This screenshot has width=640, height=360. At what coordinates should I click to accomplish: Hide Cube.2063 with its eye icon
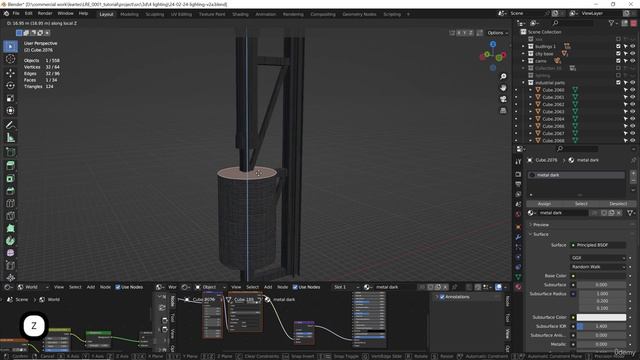tap(633, 111)
